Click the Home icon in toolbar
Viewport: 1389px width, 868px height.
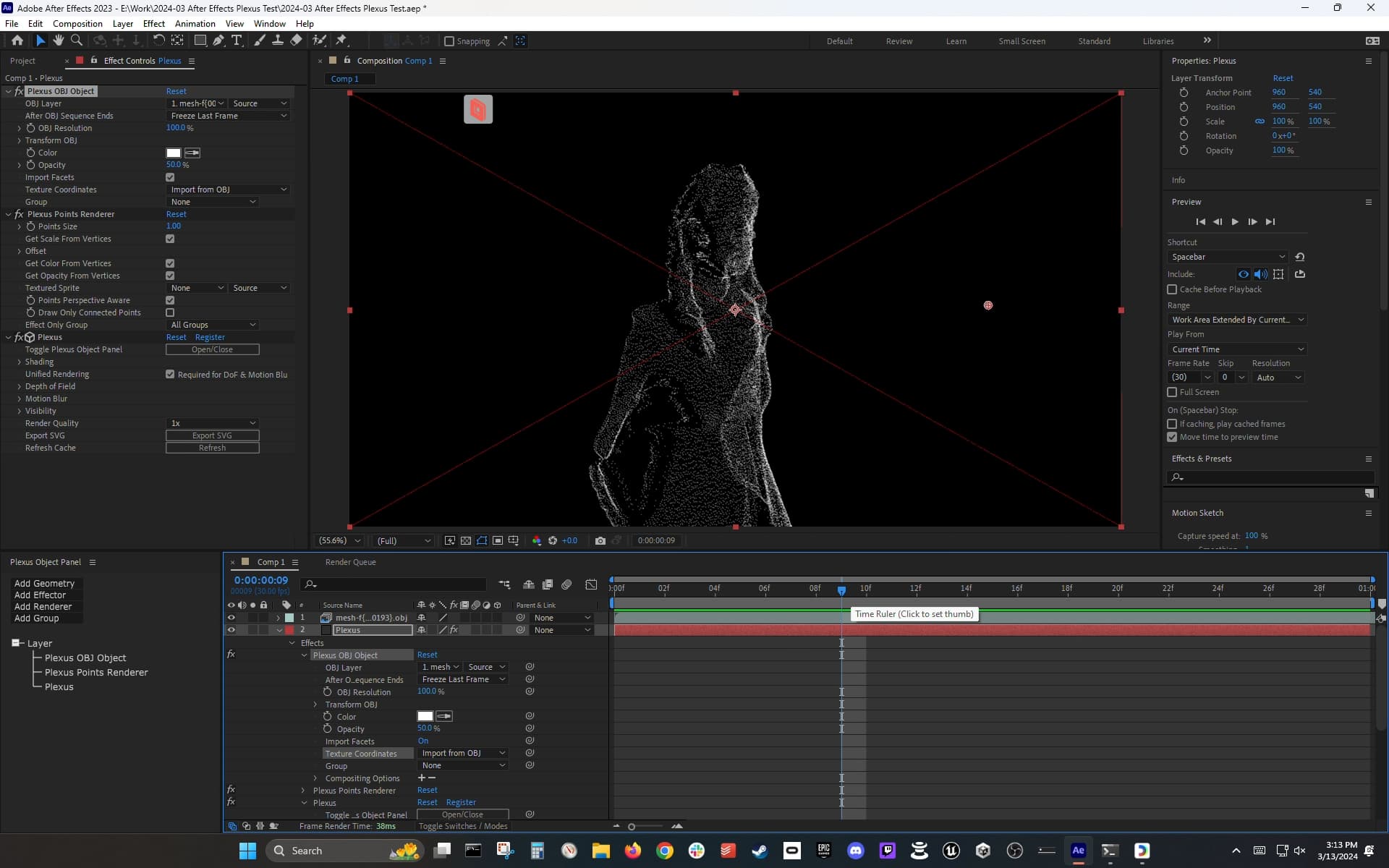point(17,41)
